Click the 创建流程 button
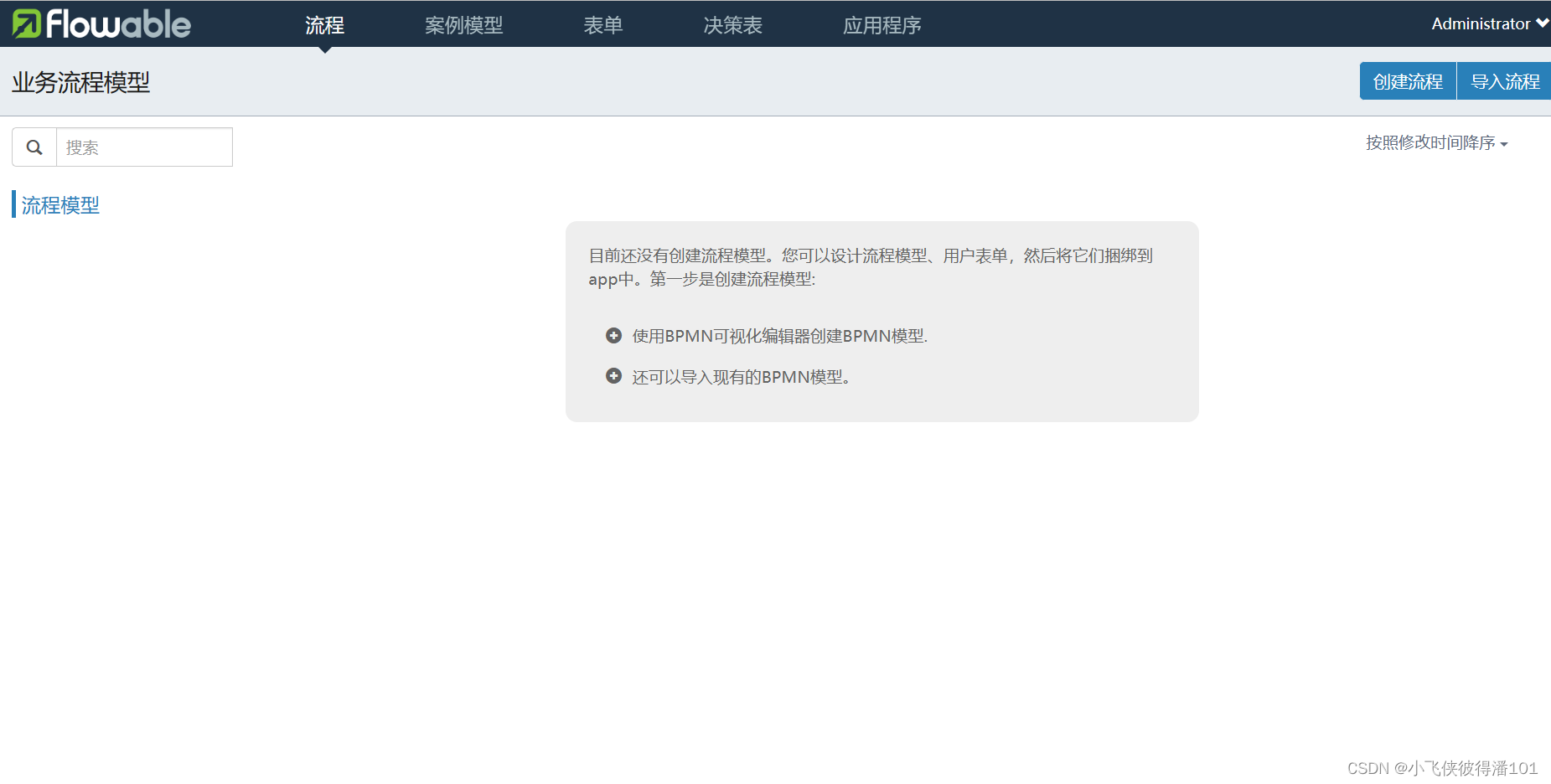Image resolution: width=1551 pixels, height=784 pixels. point(1408,81)
